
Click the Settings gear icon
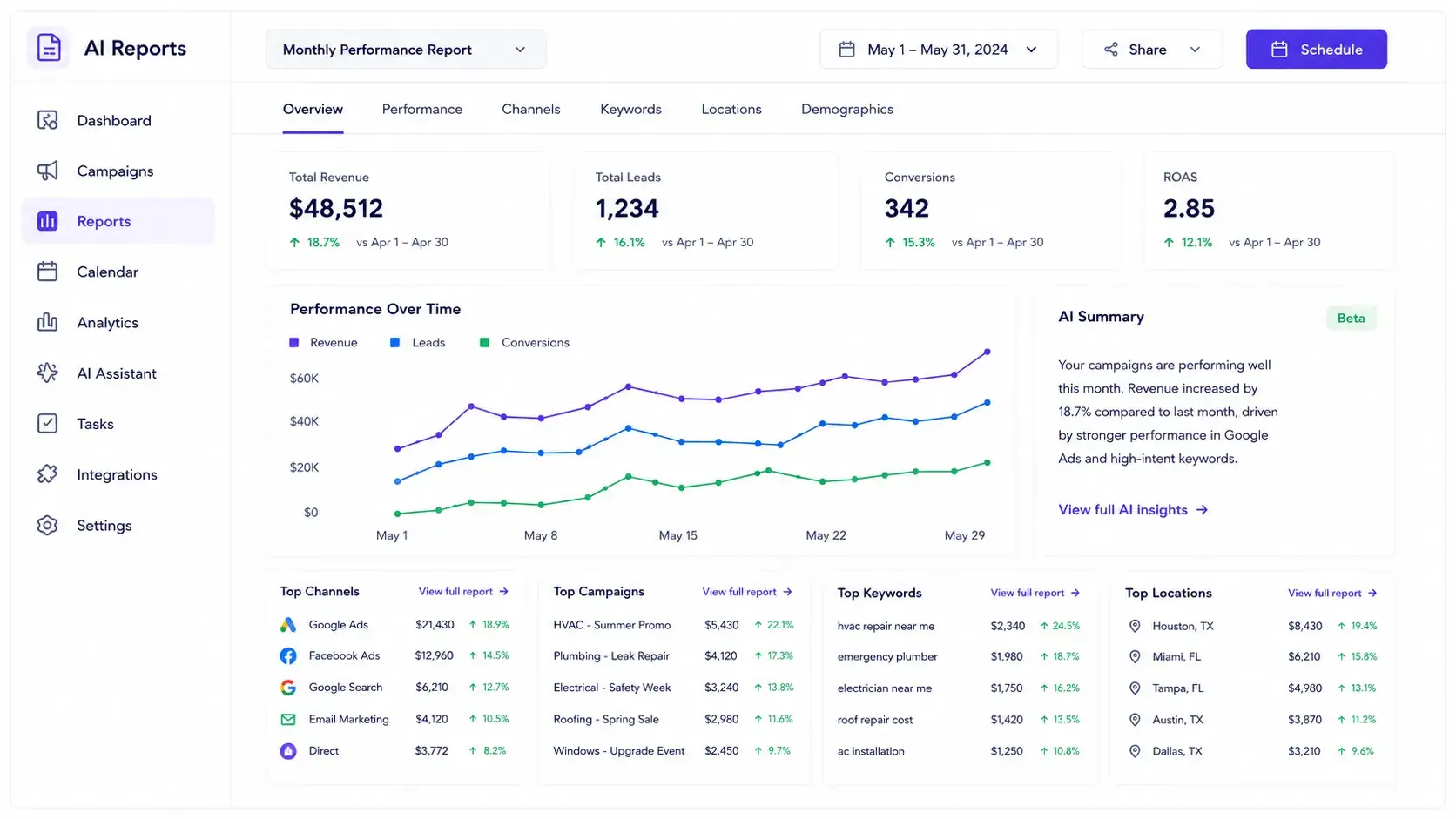(x=48, y=525)
